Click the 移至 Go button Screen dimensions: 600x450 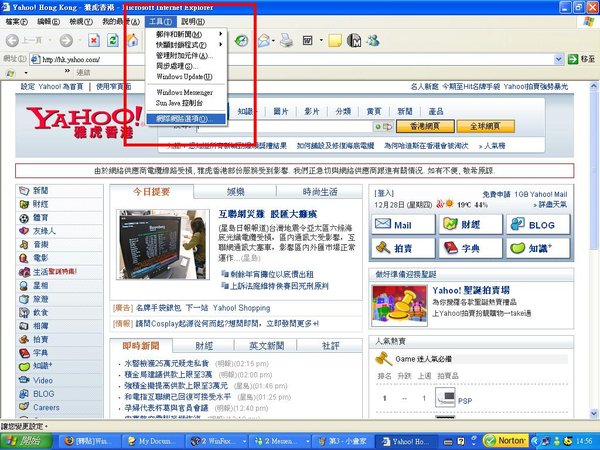coord(582,59)
